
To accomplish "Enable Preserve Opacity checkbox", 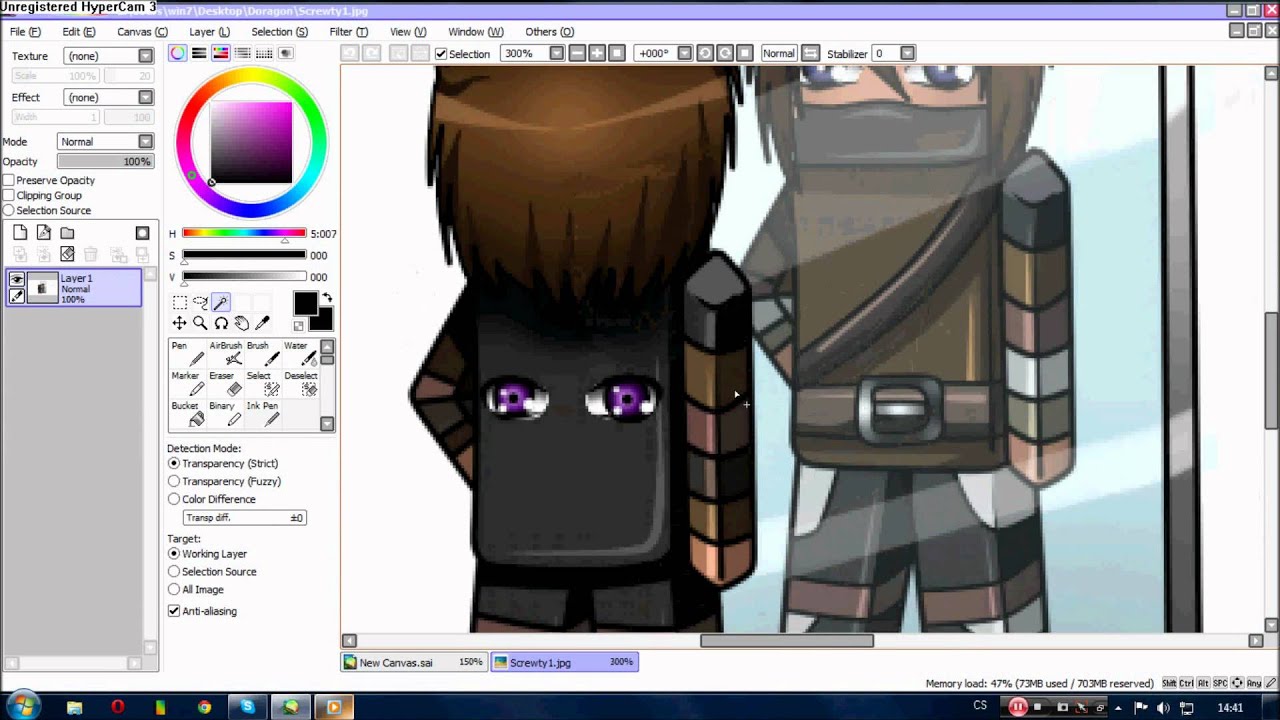I will pos(9,180).
